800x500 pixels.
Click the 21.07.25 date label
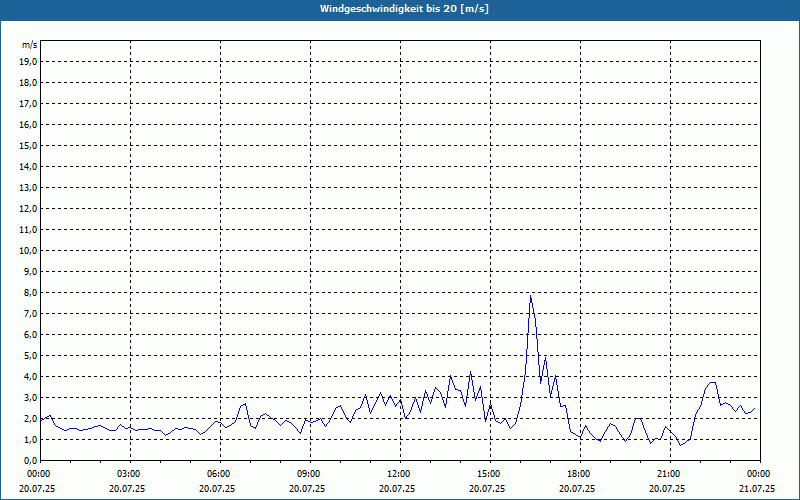pos(757,488)
